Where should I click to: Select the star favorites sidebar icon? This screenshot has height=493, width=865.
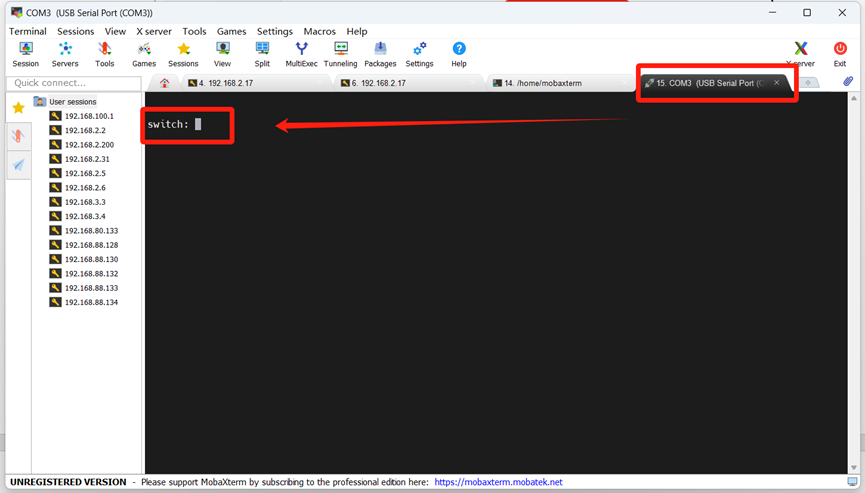(18, 108)
